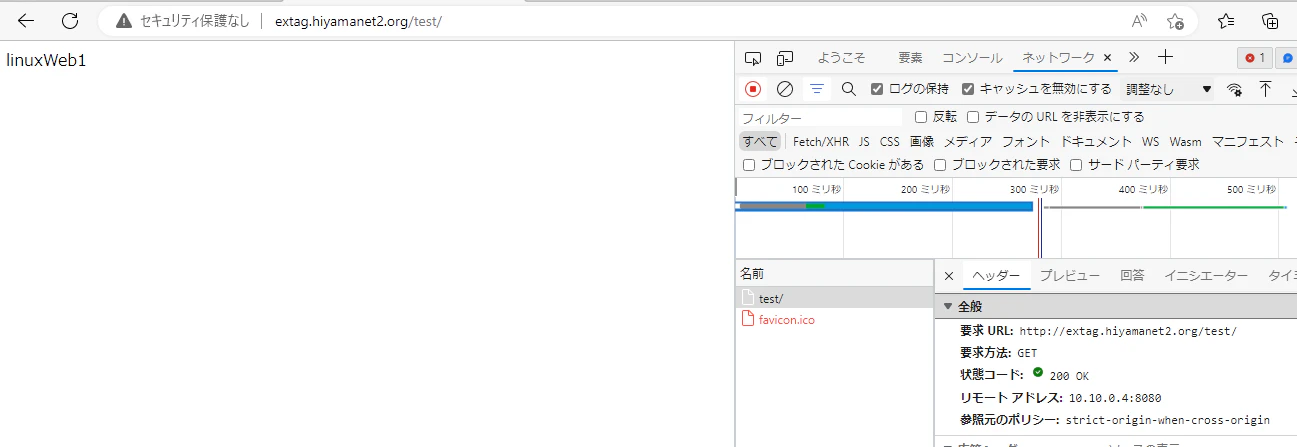Open network conditions wifi-gear icon
1297x447 pixels.
[1235, 89]
